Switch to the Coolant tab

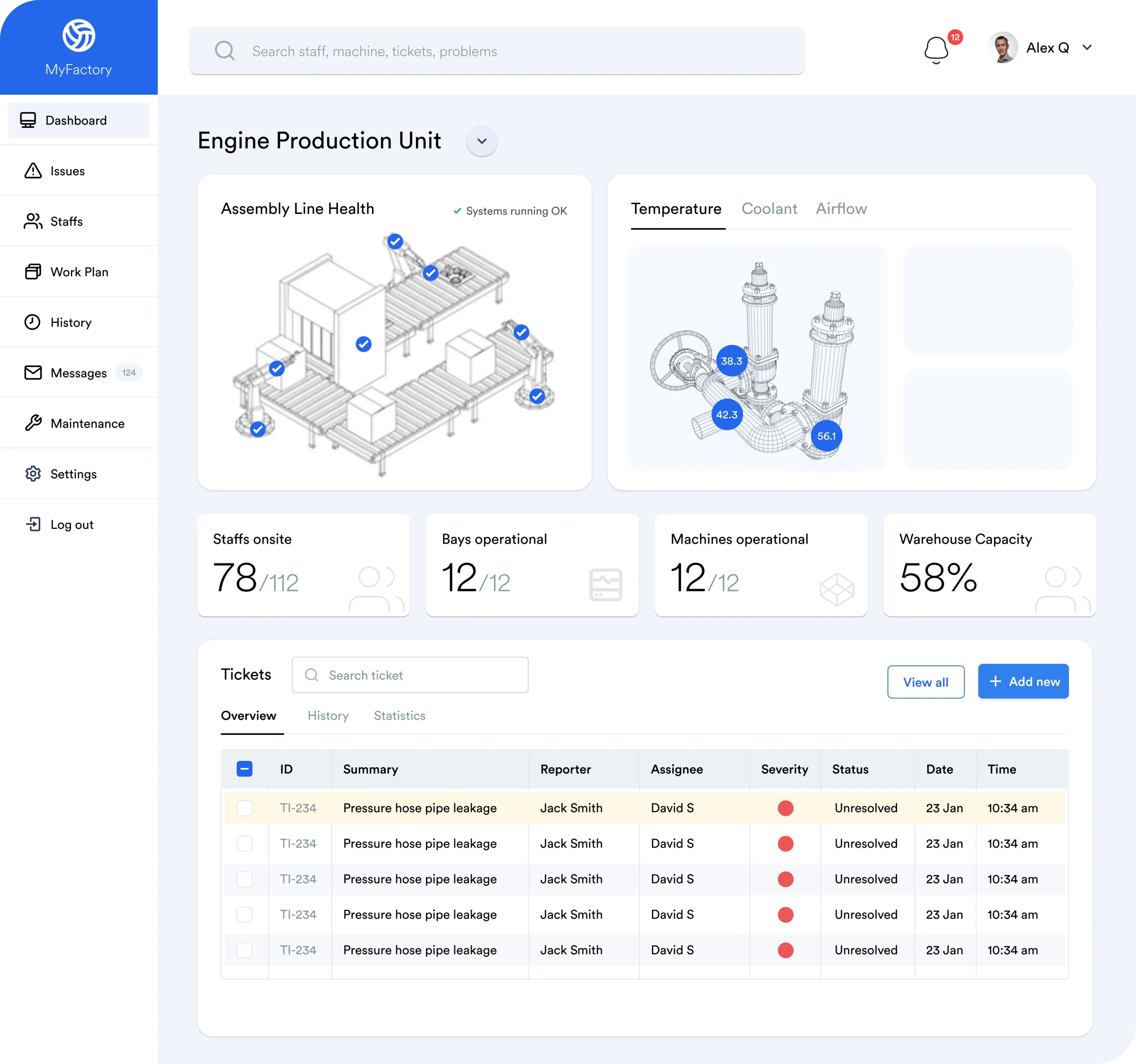(769, 209)
